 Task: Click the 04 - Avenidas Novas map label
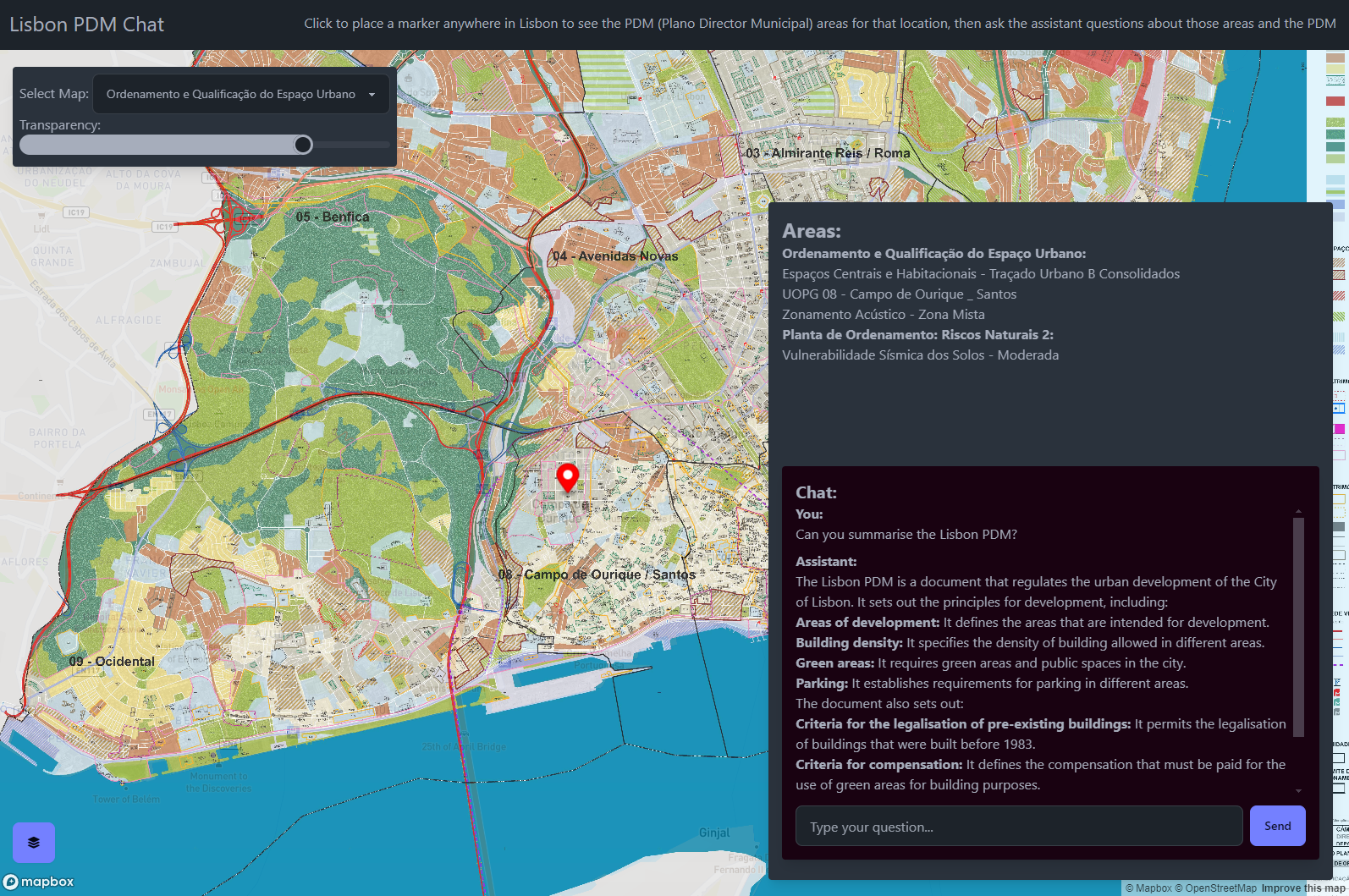(x=615, y=256)
